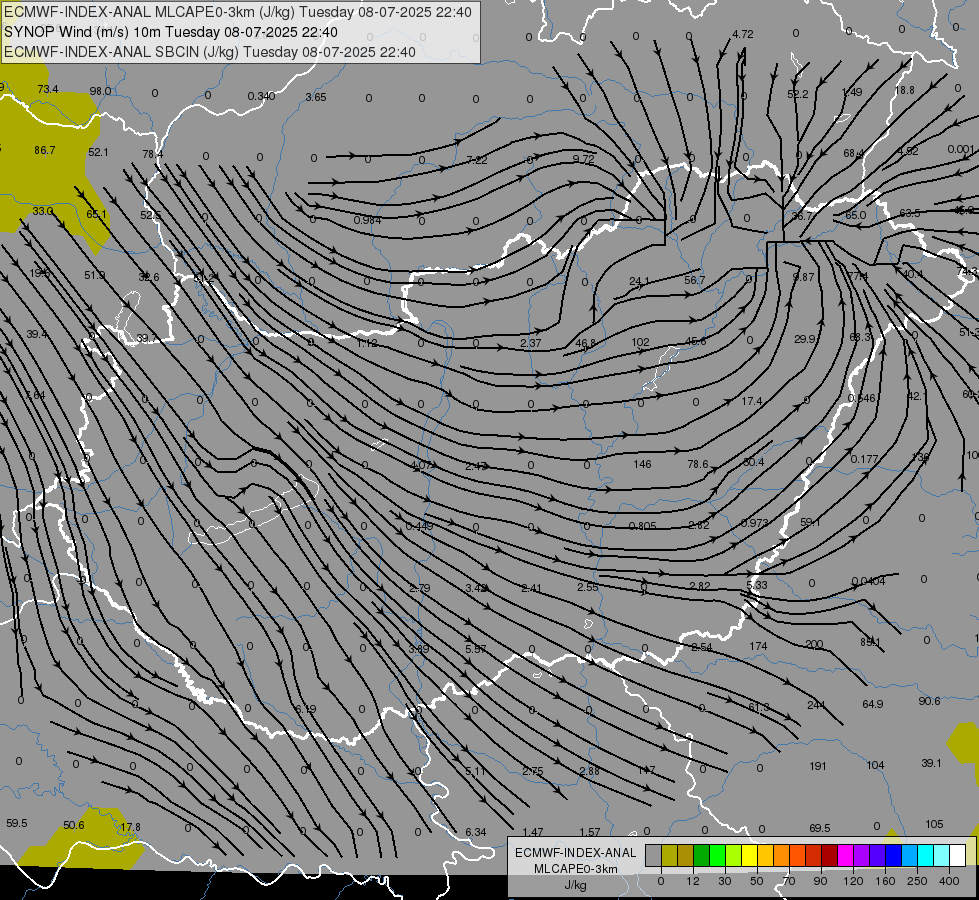
Task: Click the map value 105
Action: coord(934,824)
